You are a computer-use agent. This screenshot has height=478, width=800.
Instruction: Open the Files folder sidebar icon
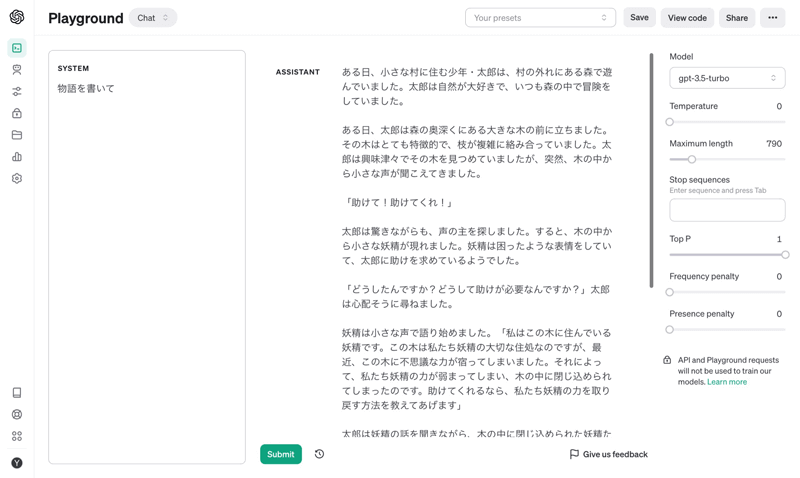coord(17,135)
